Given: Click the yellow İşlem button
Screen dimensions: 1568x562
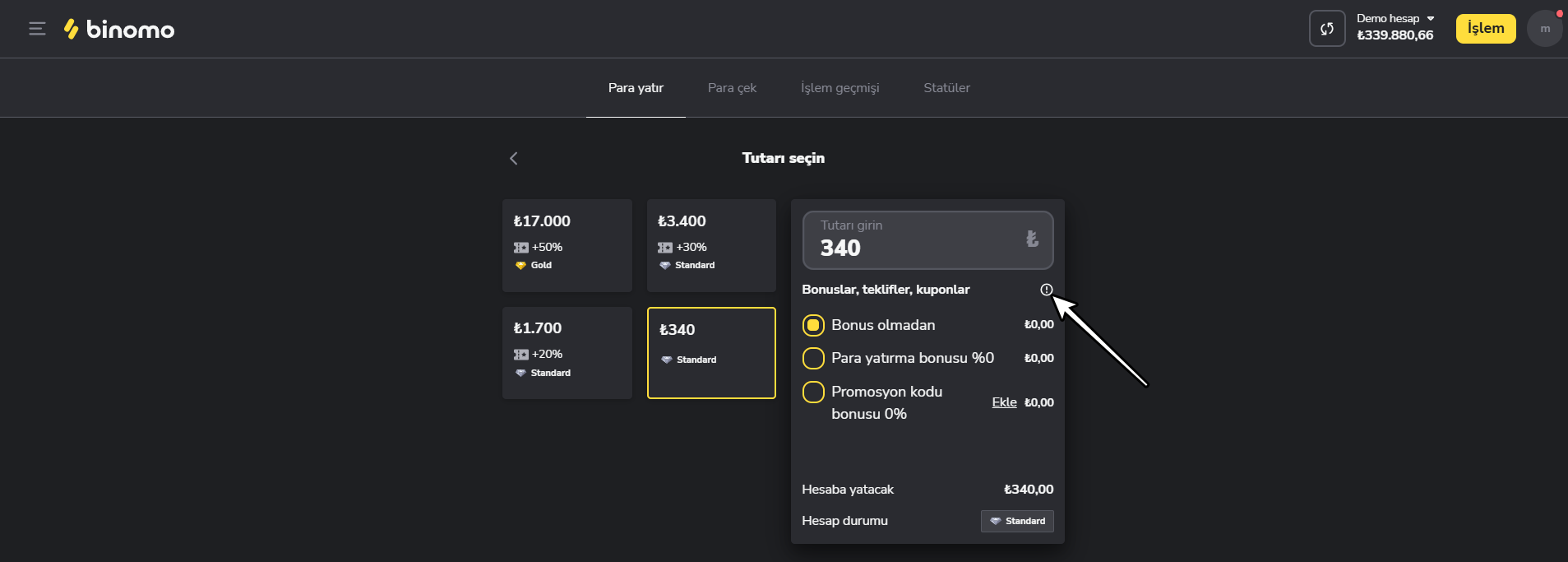Looking at the screenshot, I should tap(1485, 29).
